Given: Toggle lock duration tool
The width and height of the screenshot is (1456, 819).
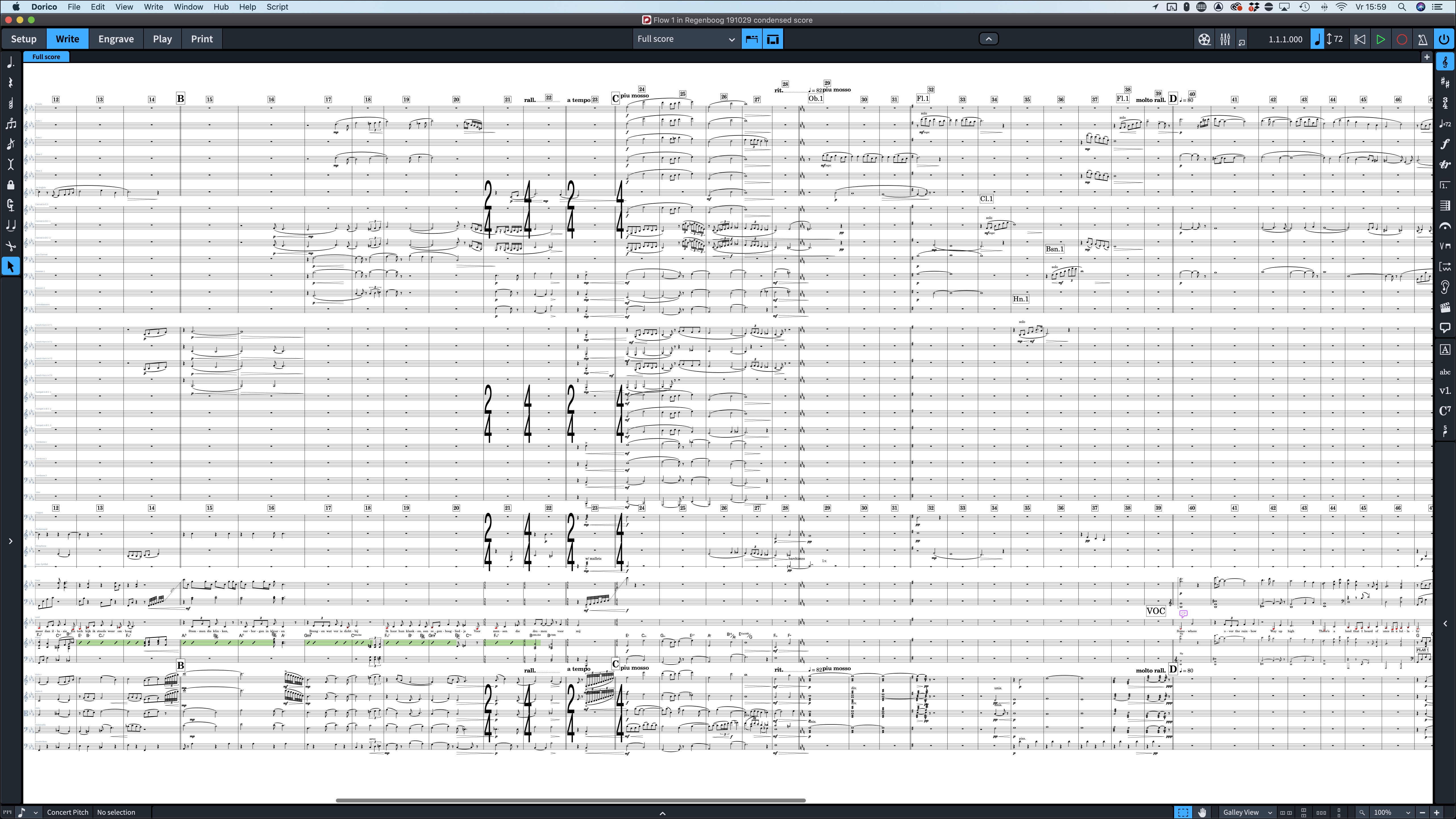Looking at the screenshot, I should [x=11, y=185].
